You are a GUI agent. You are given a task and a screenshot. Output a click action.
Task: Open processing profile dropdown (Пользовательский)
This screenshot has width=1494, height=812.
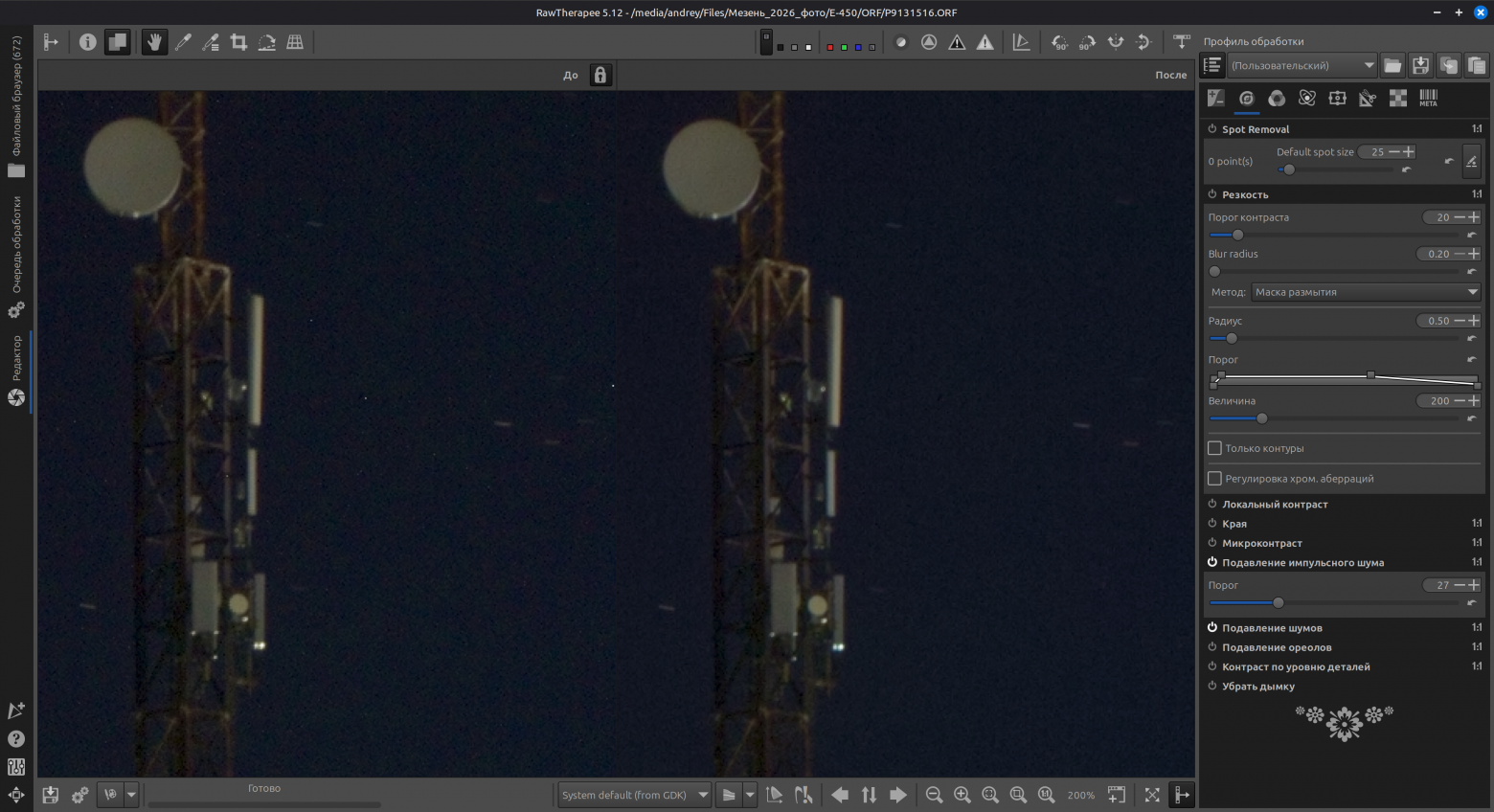[x=1302, y=65]
